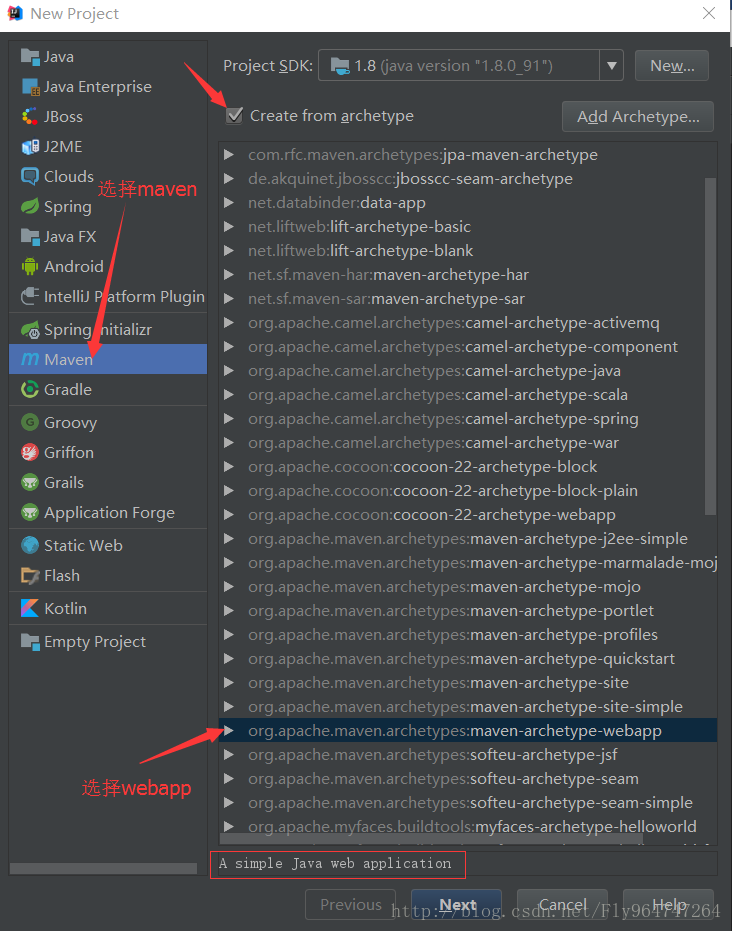Click the Grails icon
Image resolution: width=732 pixels, height=931 pixels.
pyautogui.click(x=30, y=482)
